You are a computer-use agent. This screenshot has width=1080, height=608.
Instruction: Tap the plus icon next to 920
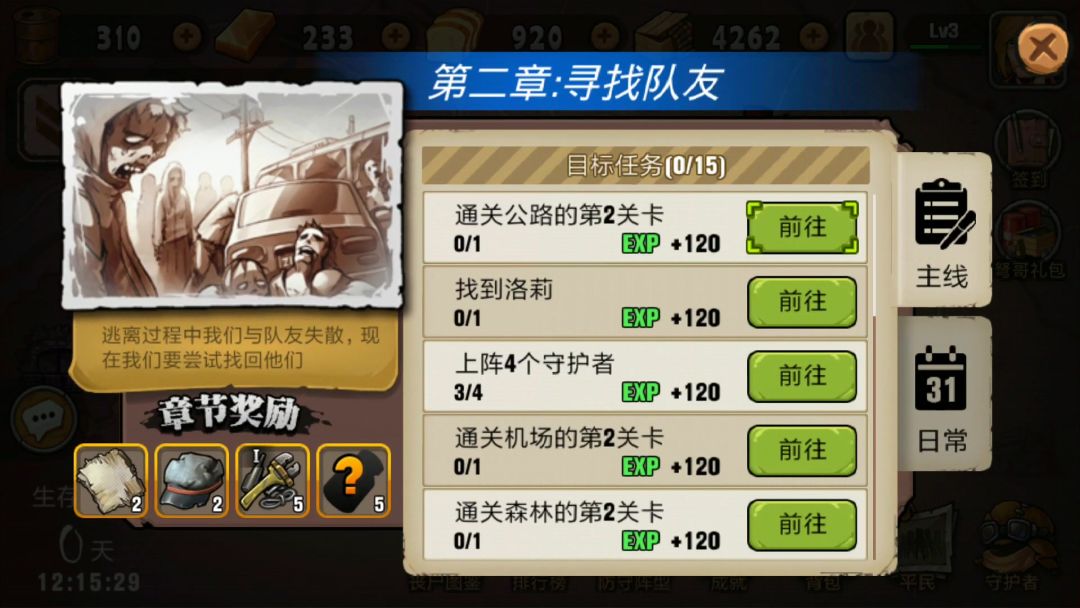[x=605, y=36]
